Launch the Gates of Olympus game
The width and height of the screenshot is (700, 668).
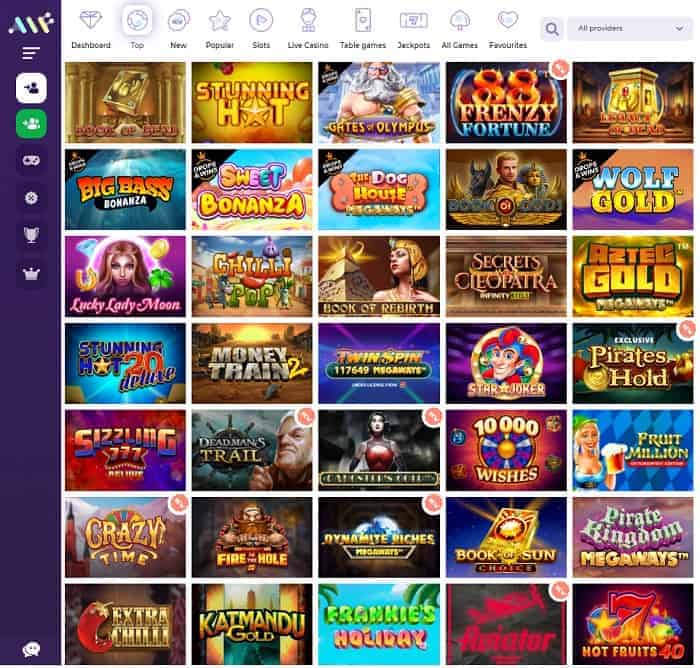tap(379, 103)
